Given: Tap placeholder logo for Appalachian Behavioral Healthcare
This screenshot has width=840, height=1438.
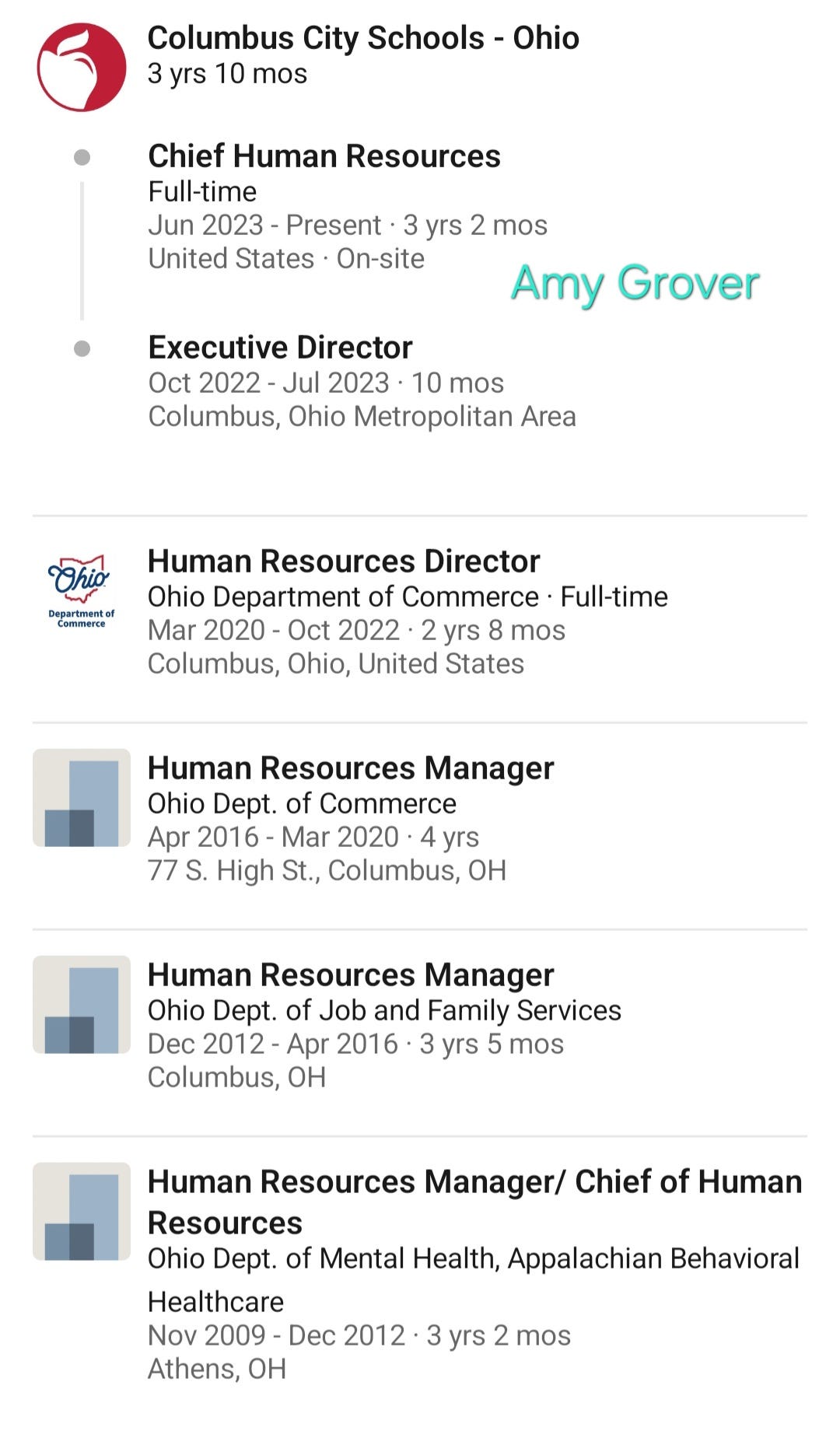Looking at the screenshot, I should 82,1212.
